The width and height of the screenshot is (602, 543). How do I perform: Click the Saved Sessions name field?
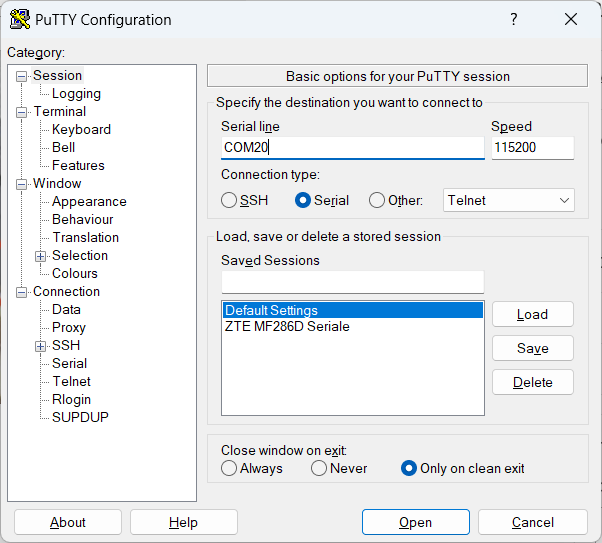(x=352, y=281)
